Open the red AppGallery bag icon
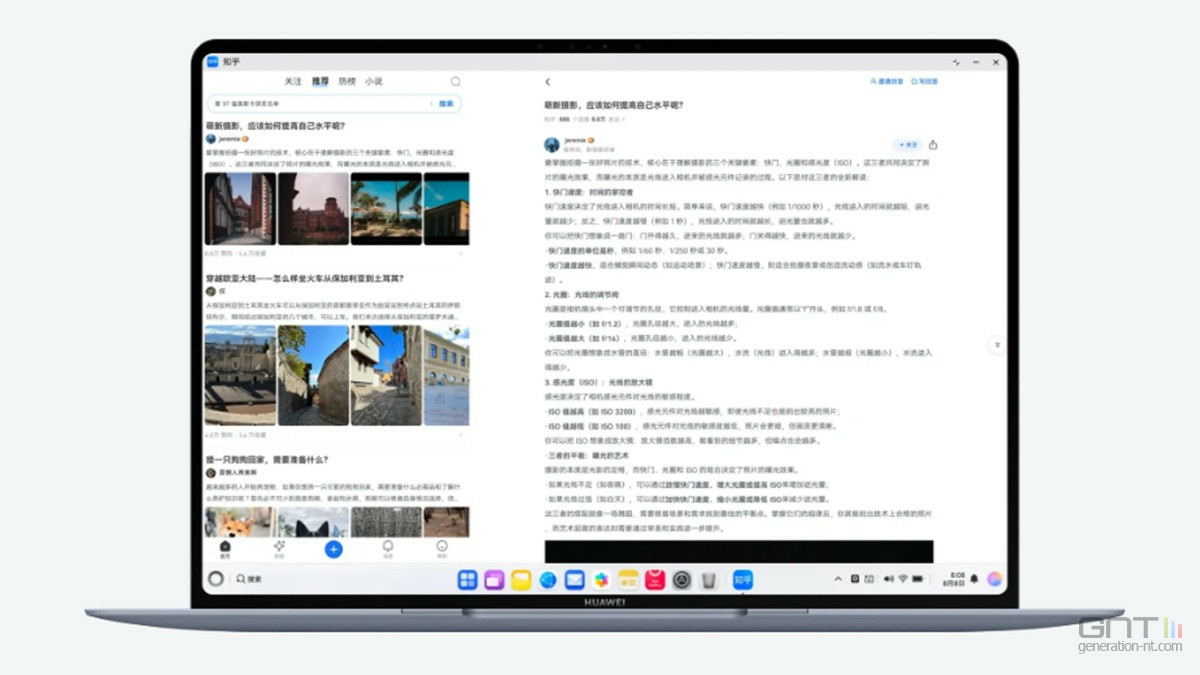 tap(655, 579)
